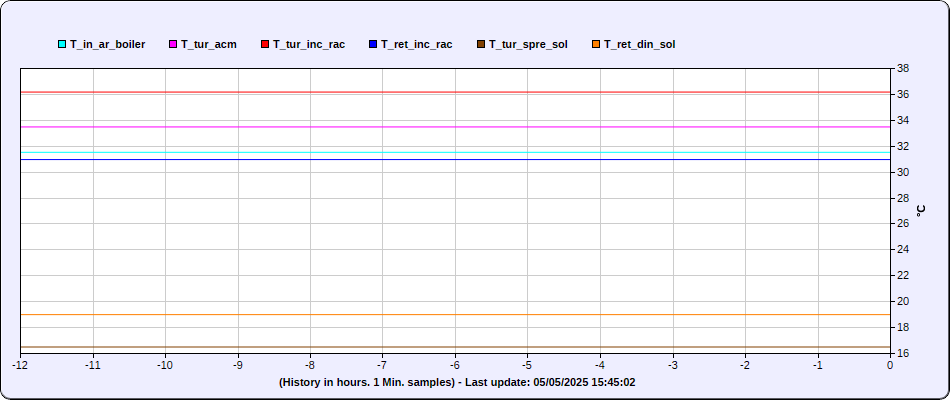Click the cyan line in the chart

(455, 153)
